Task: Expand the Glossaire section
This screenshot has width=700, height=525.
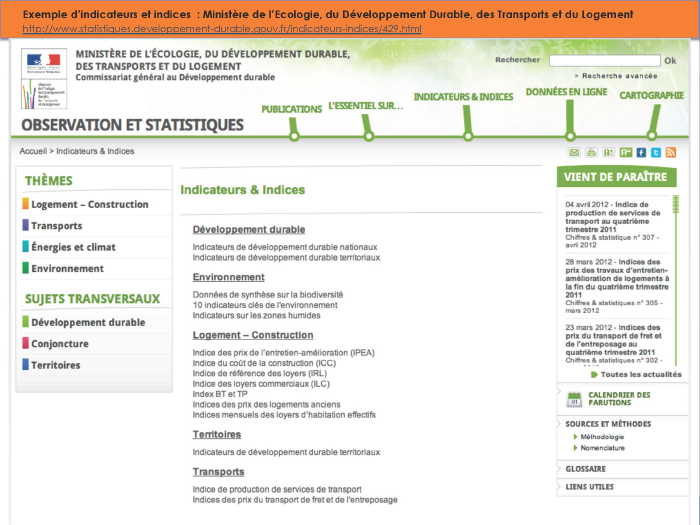Action: pos(586,468)
